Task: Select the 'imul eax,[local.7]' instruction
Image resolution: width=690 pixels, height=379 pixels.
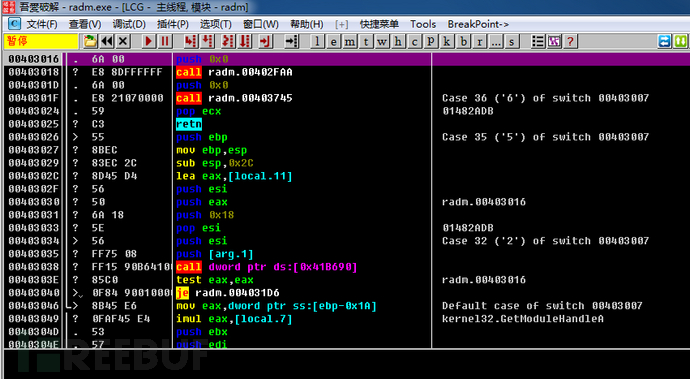Action: point(234,319)
